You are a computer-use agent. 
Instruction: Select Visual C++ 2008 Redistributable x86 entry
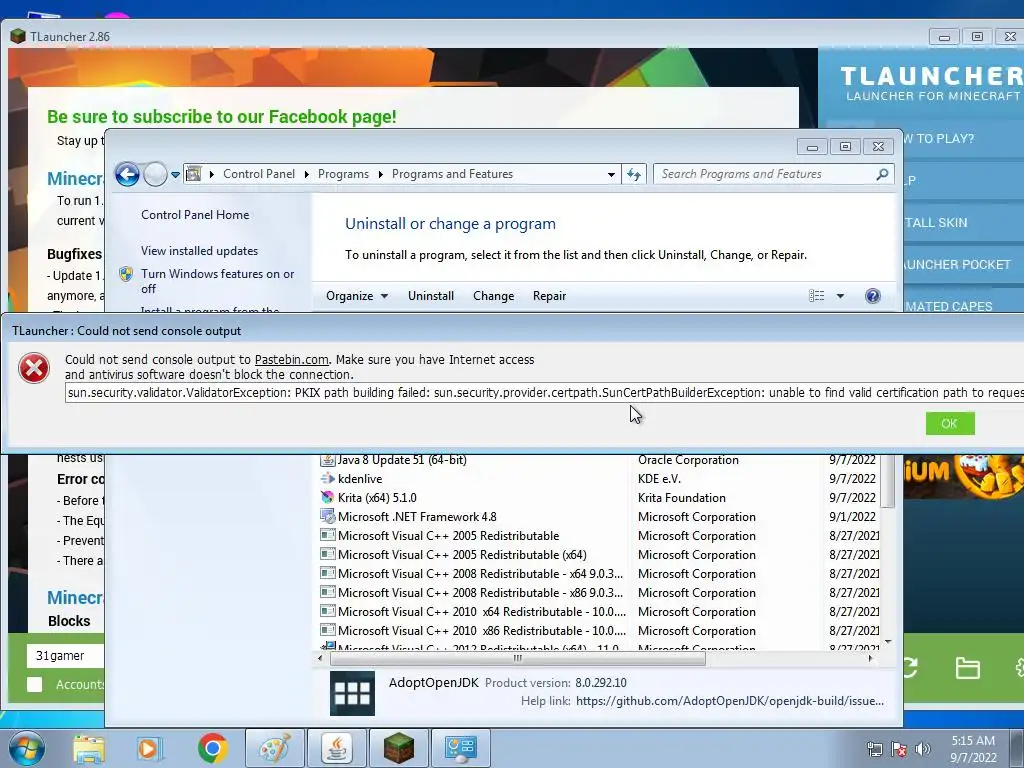coord(599,592)
